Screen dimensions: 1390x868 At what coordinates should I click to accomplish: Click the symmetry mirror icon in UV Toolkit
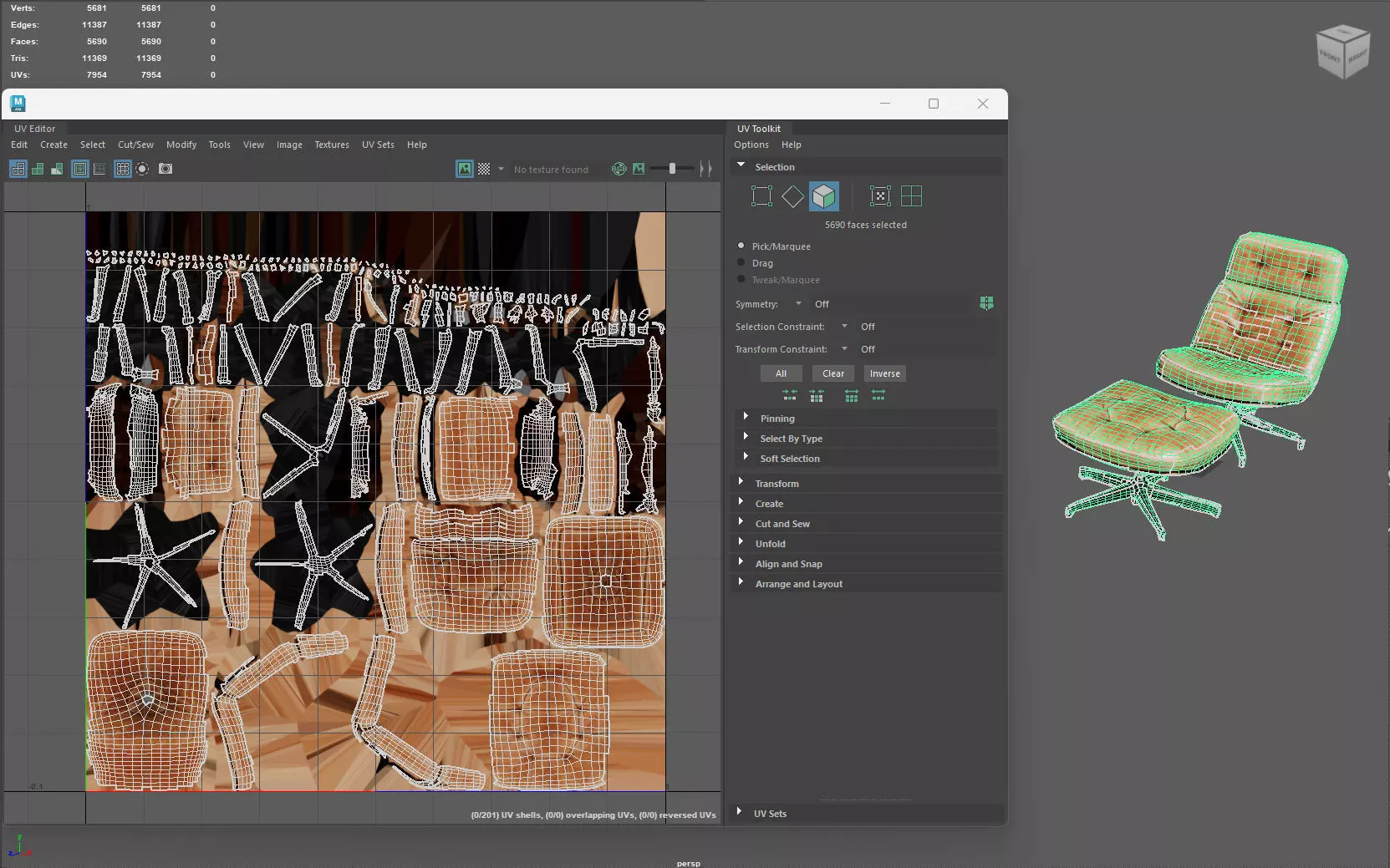(x=987, y=303)
